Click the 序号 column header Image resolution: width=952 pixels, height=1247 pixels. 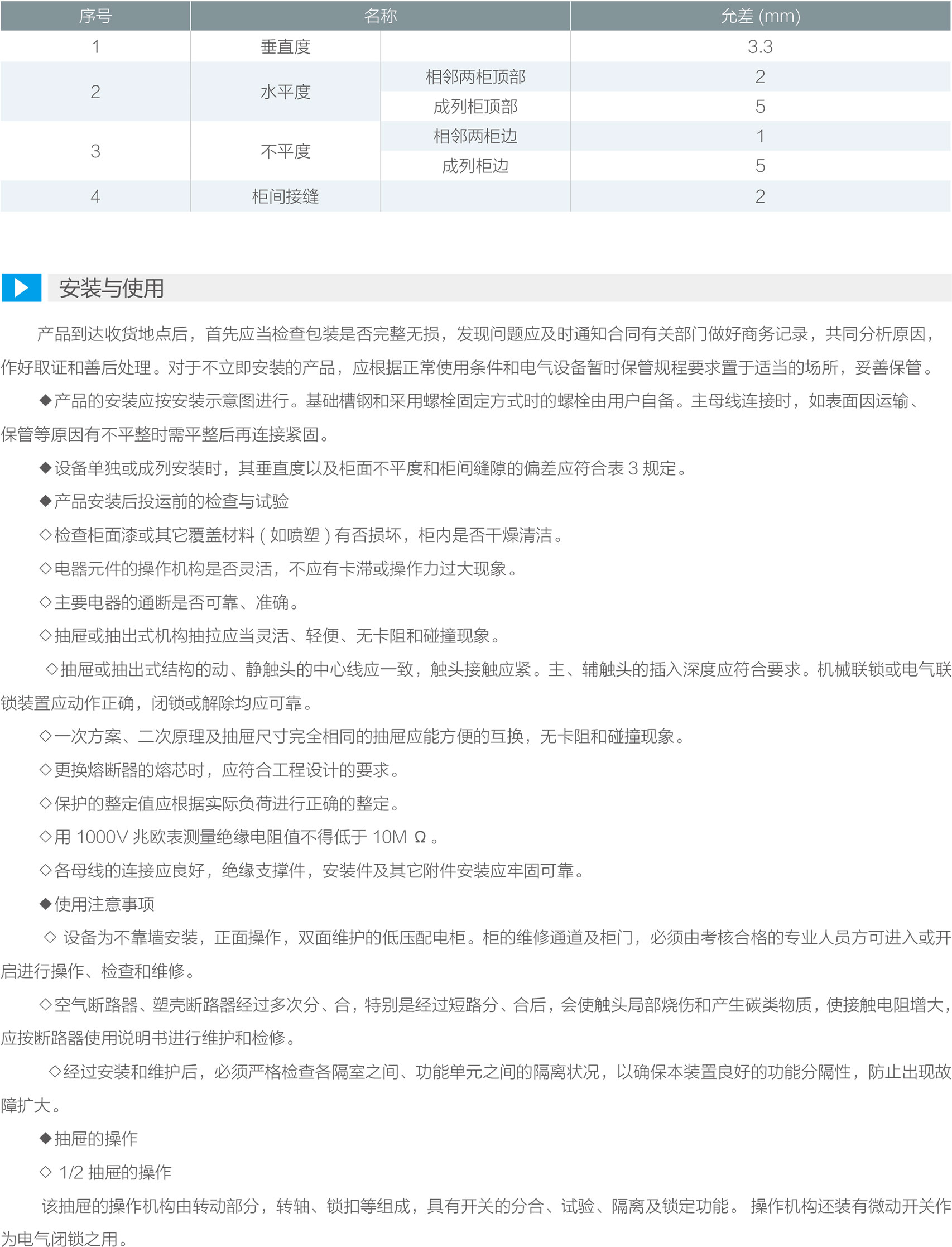tap(95, 16)
